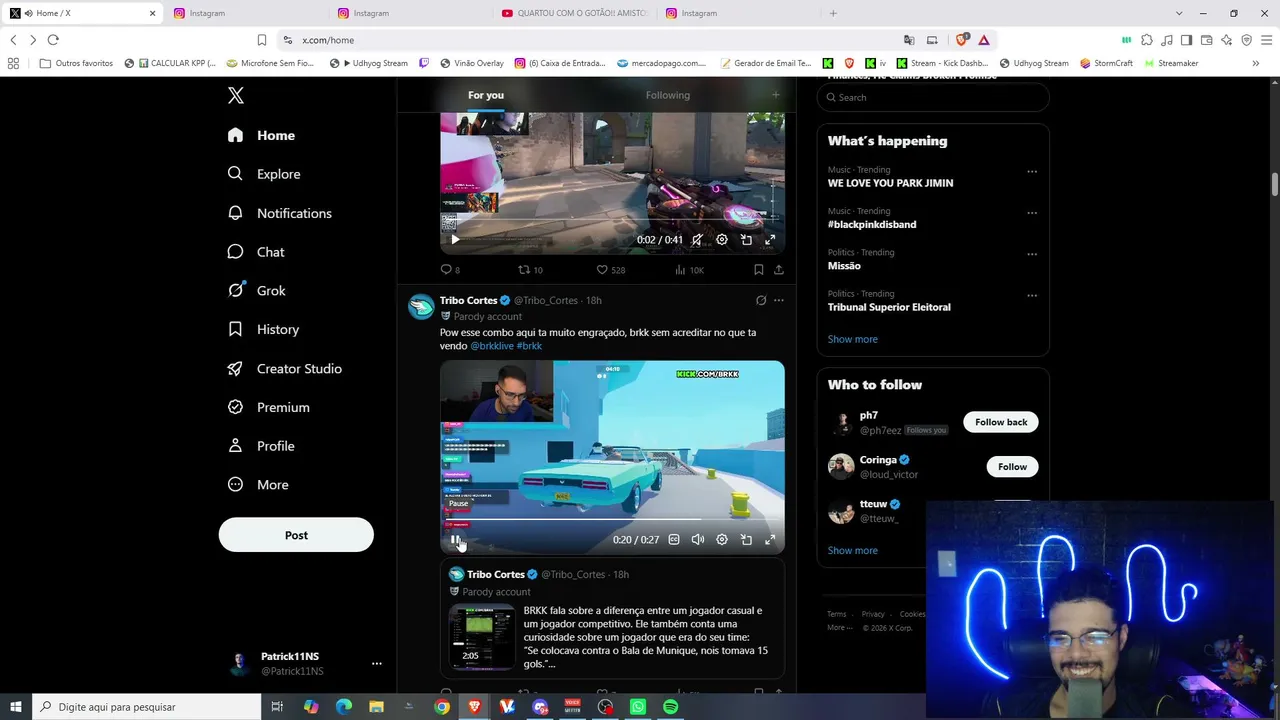The image size is (1280, 720).
Task: Switch to the Following tab
Action: pyautogui.click(x=668, y=95)
